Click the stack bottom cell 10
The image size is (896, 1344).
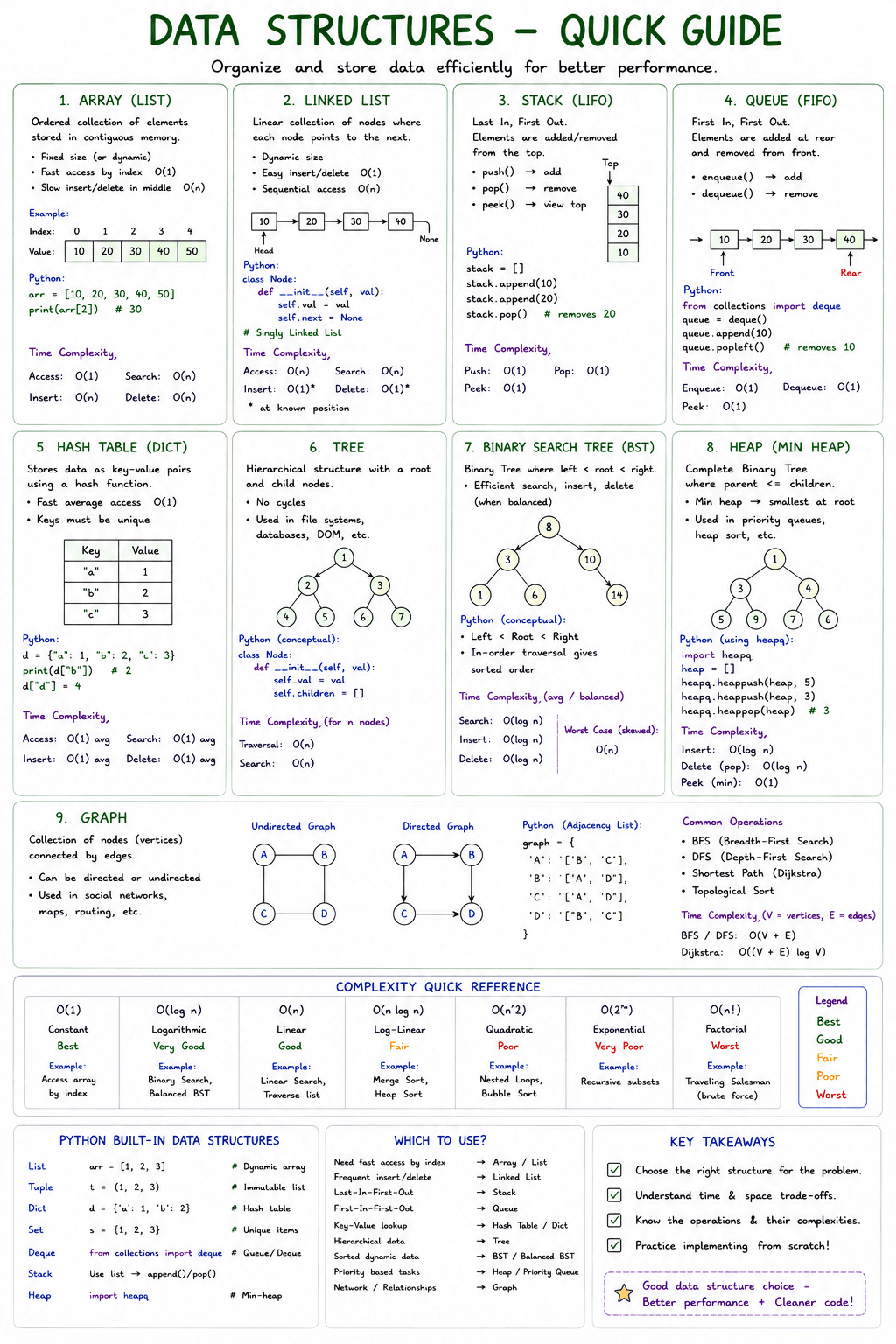pos(623,253)
